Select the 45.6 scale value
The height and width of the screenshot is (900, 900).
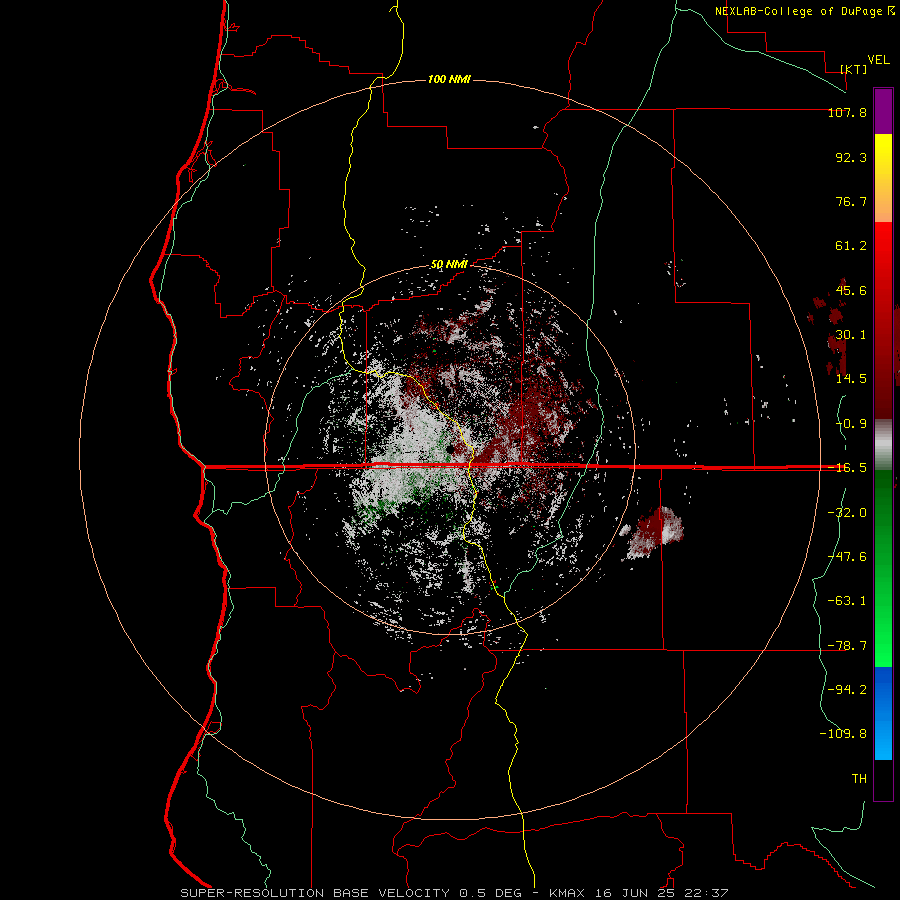click(851, 290)
